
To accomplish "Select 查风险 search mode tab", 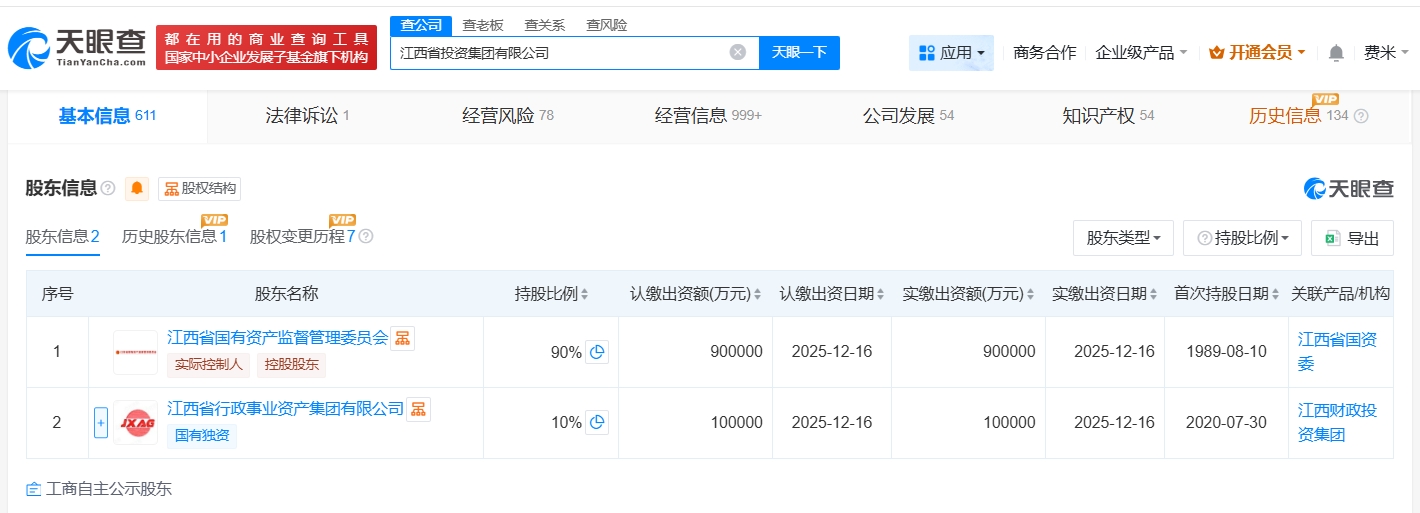I will tap(607, 25).
